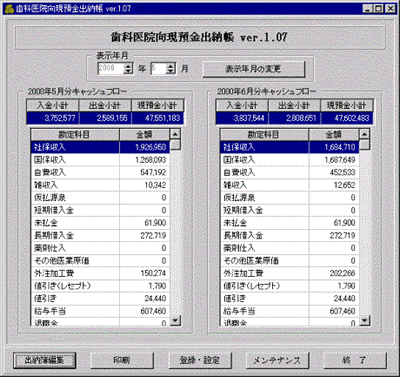The width and height of the screenshot is (400, 377).
Task: Open the メンテナンス maintenance button
Action: pyautogui.click(x=277, y=360)
